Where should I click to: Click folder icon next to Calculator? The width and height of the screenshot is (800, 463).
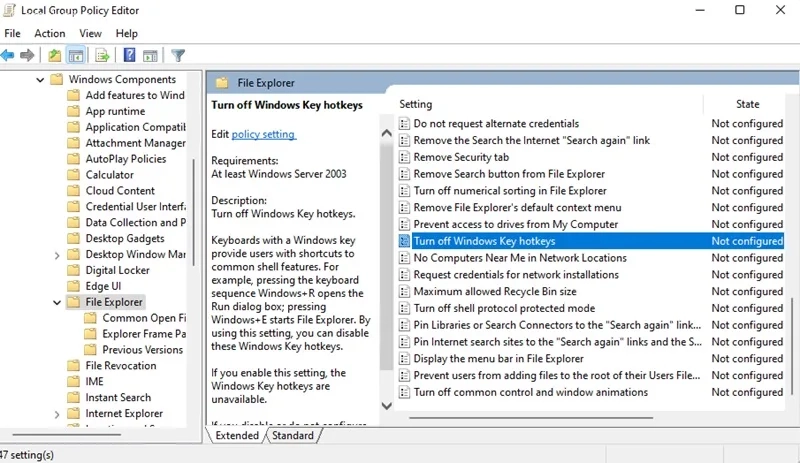(73, 175)
